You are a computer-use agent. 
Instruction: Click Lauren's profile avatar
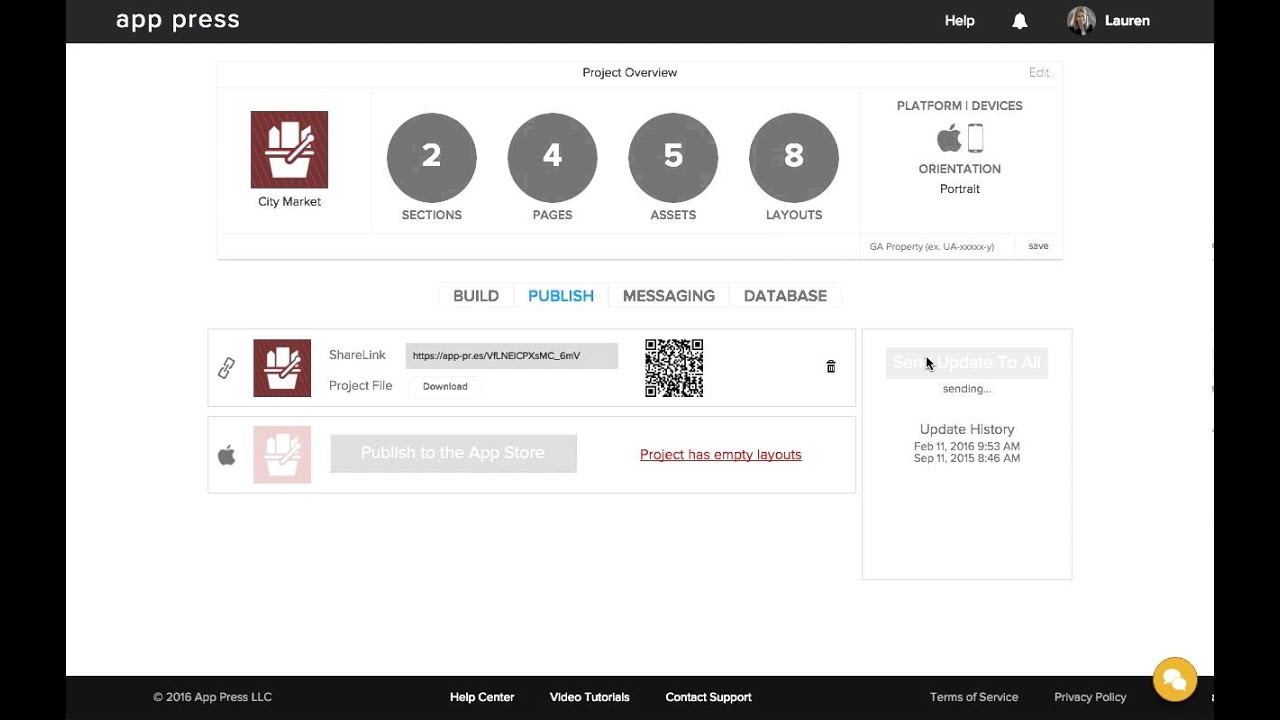(x=1081, y=21)
